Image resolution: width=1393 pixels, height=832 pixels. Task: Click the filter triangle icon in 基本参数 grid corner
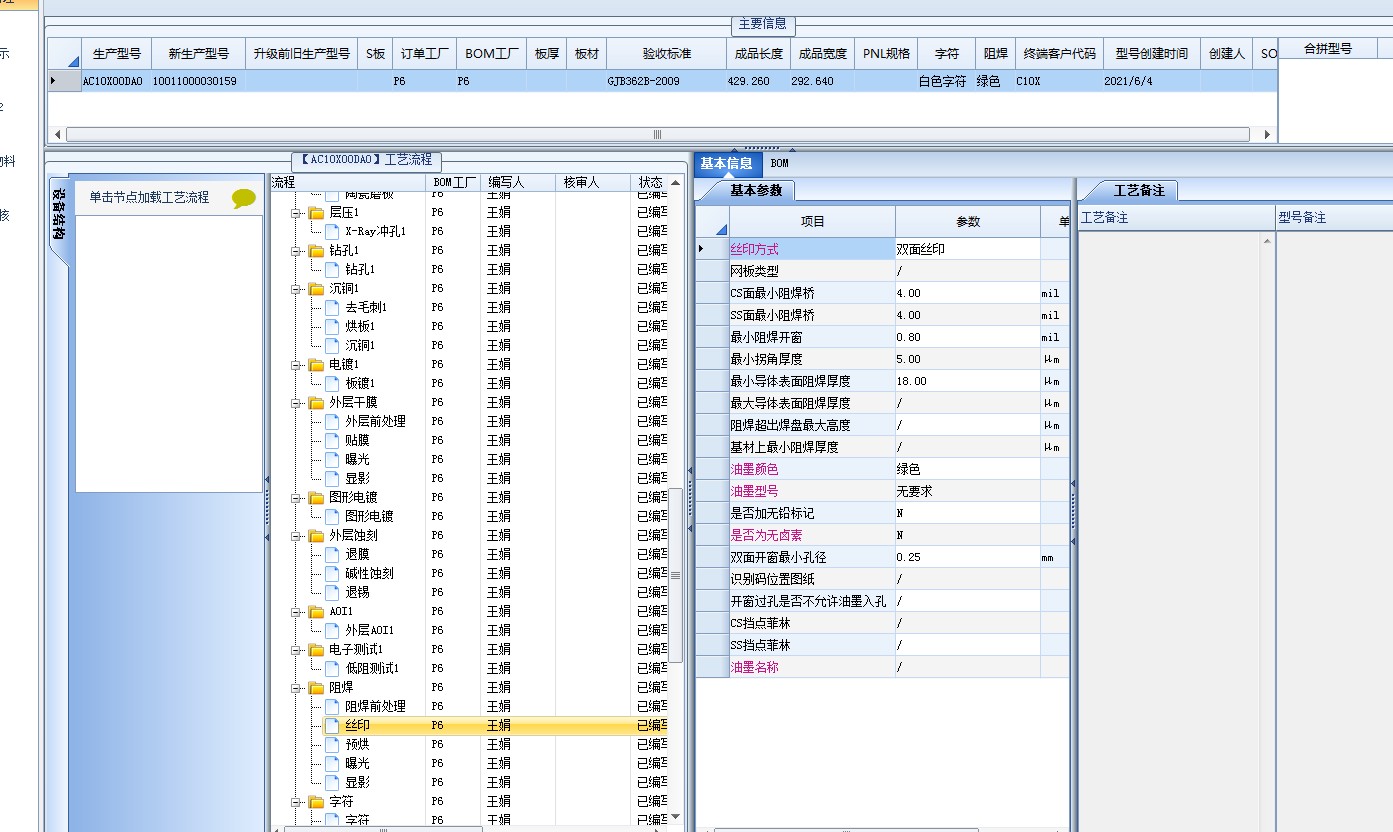pyautogui.click(x=720, y=229)
